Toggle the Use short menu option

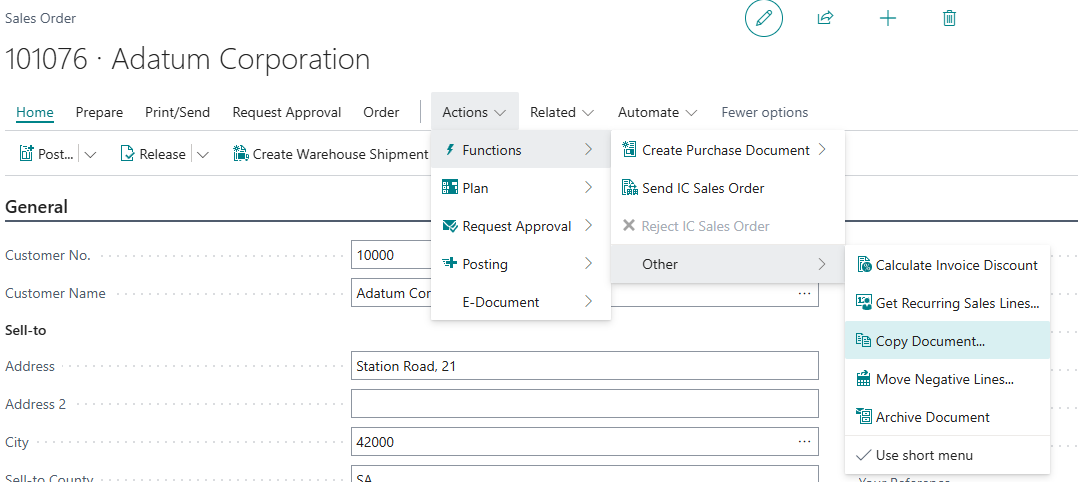click(947, 455)
